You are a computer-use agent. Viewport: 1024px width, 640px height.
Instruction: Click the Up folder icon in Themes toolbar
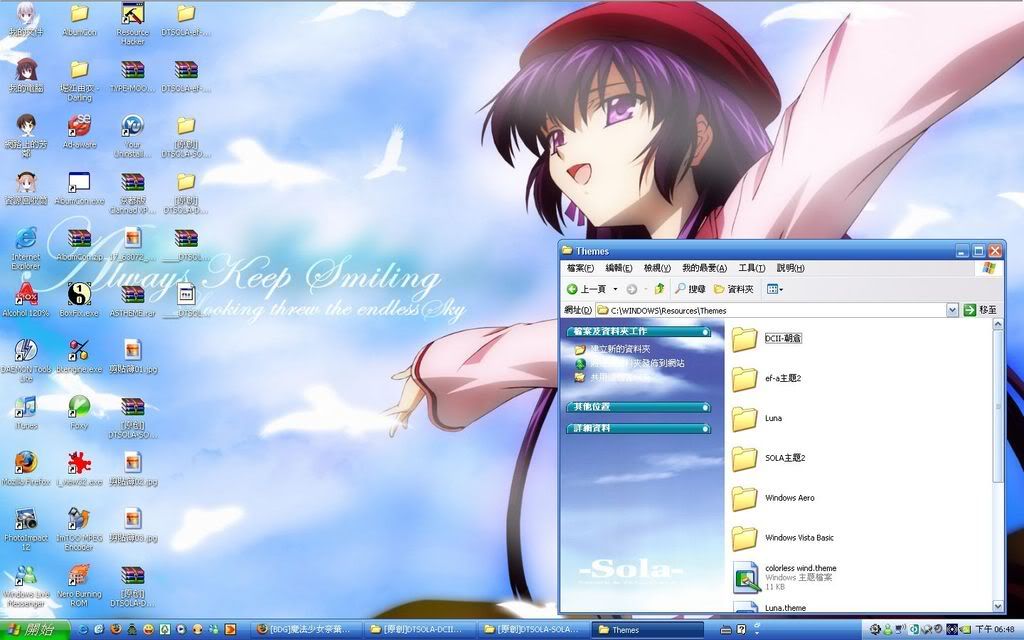[660, 289]
